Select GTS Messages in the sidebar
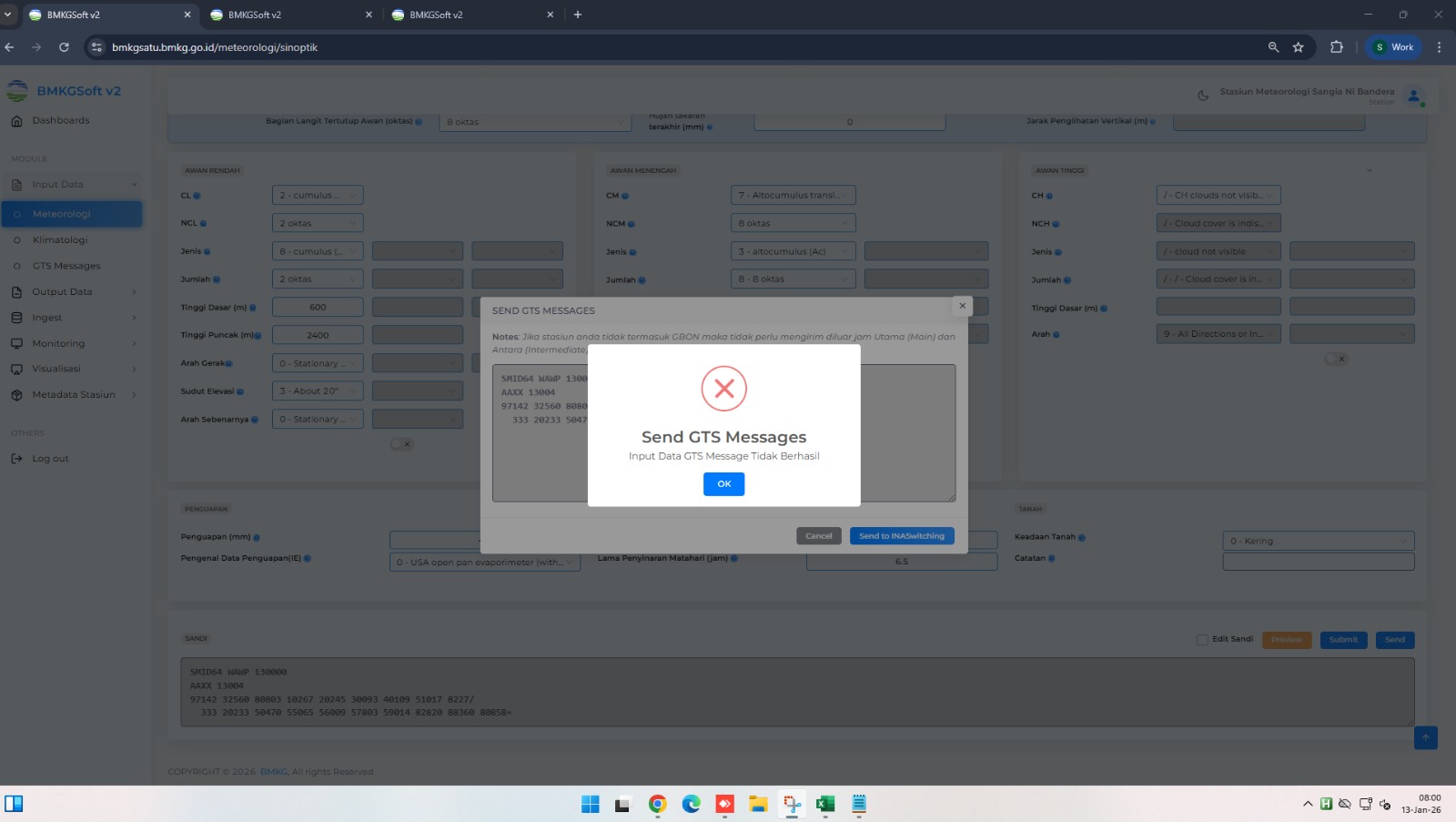Screen dimensions: 1456x822 66,266
